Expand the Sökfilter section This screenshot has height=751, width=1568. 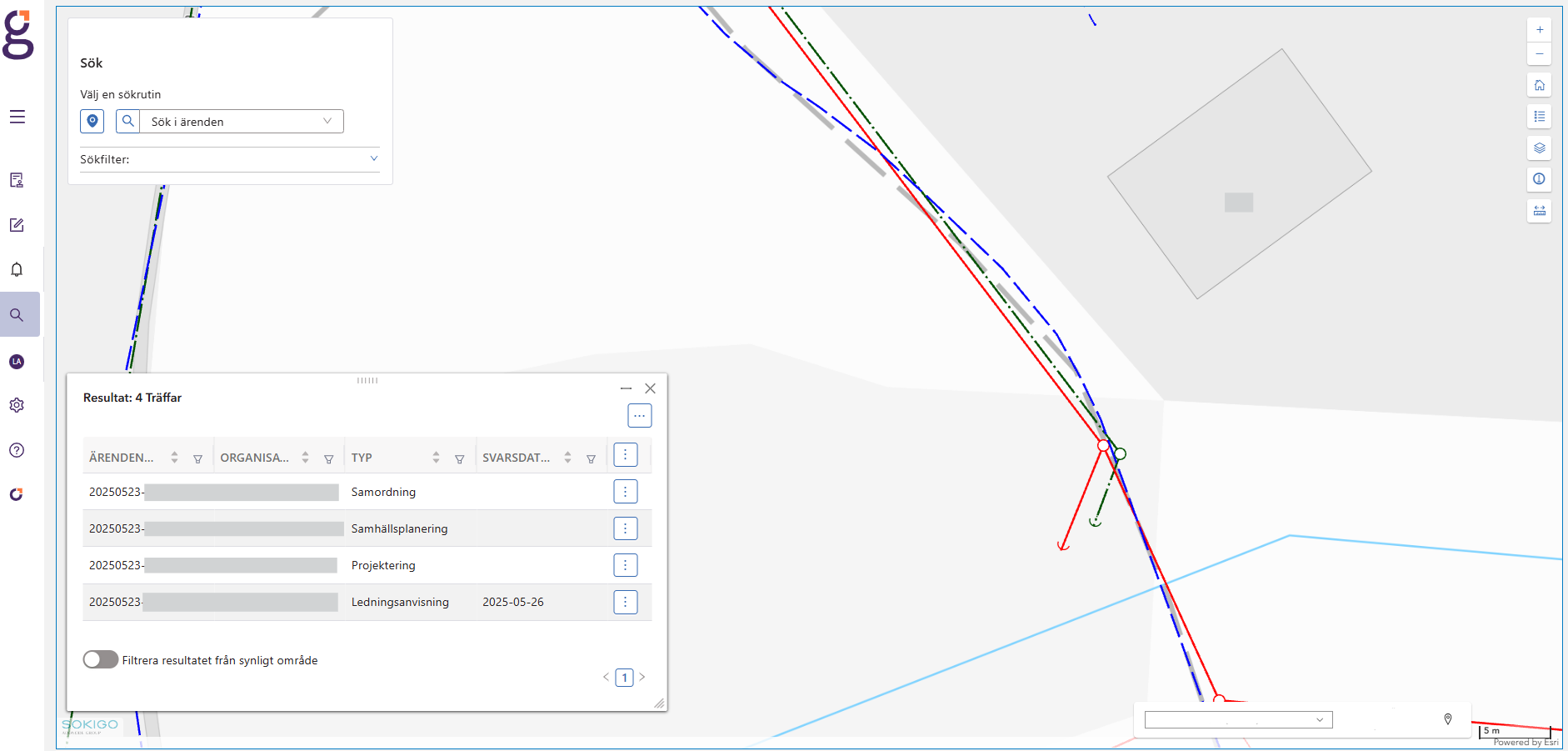coord(373,158)
